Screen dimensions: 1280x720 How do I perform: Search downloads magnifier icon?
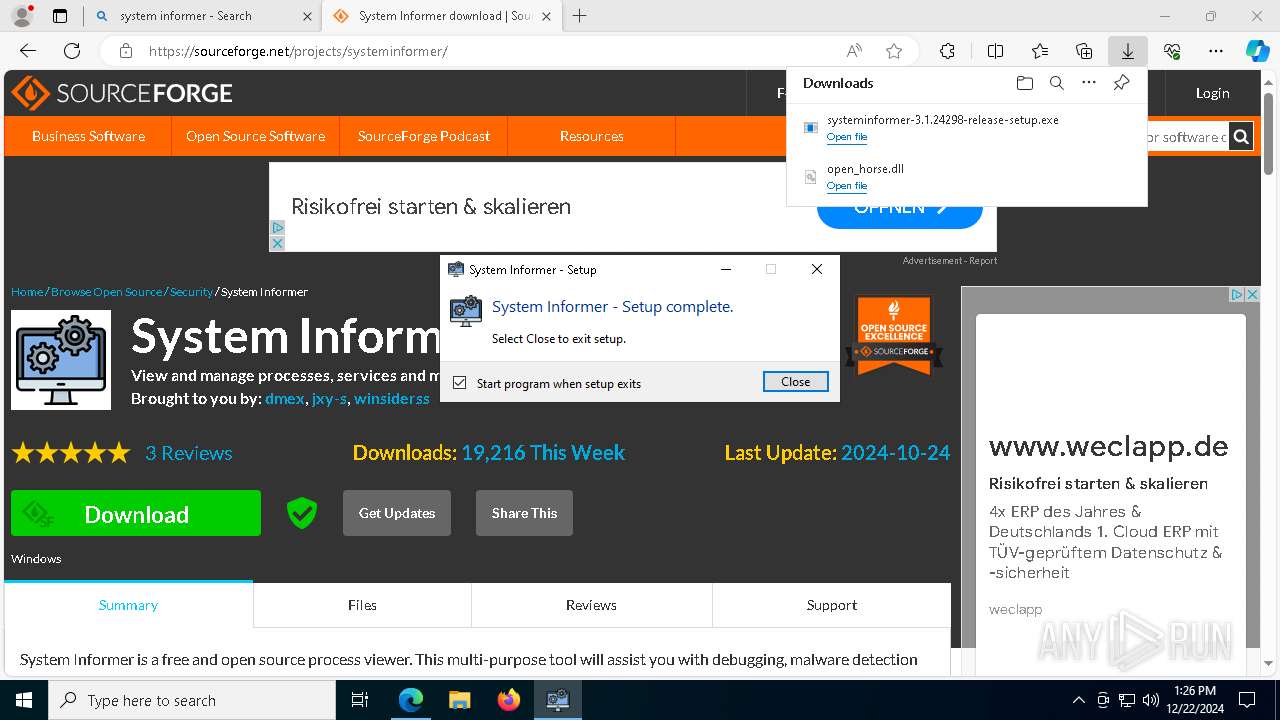(x=1057, y=83)
